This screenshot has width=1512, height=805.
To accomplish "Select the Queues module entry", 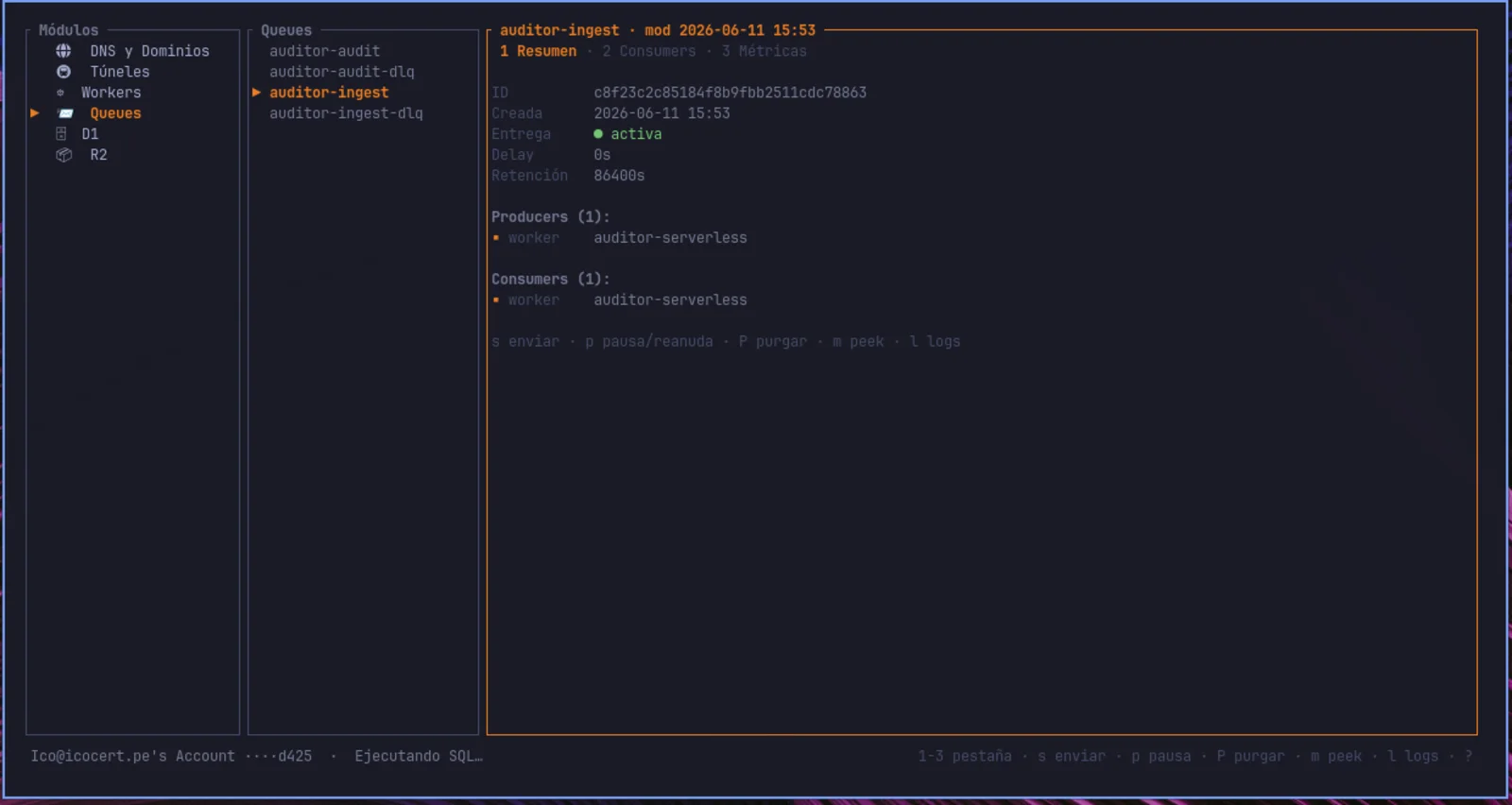I will (115, 113).
